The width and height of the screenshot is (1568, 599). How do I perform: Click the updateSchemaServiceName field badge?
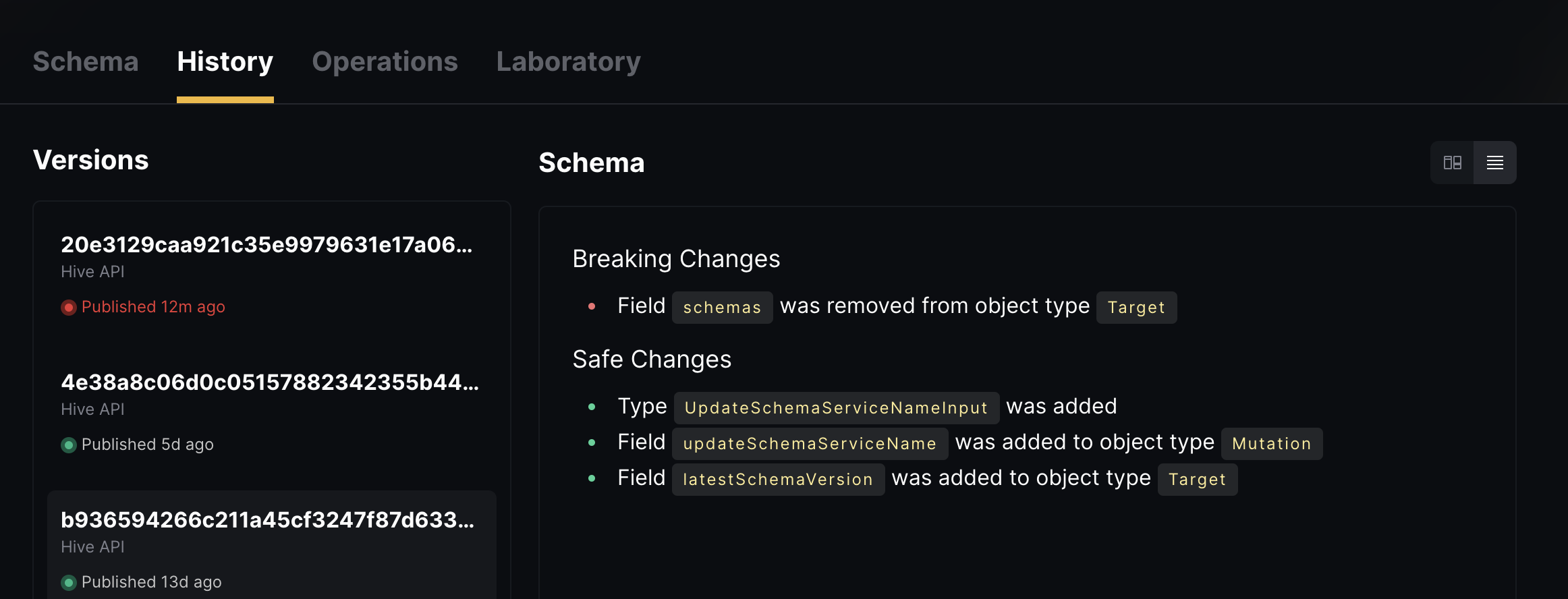(809, 443)
